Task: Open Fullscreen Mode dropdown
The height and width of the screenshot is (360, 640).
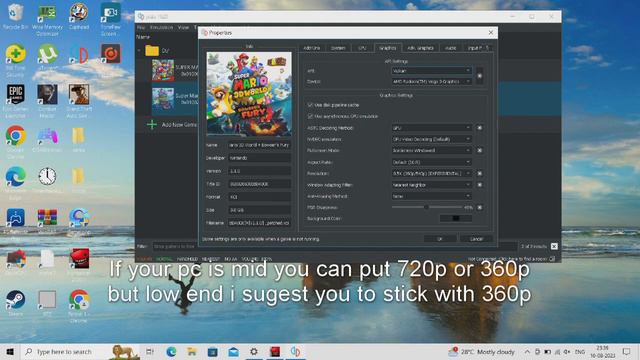Action: (x=431, y=151)
